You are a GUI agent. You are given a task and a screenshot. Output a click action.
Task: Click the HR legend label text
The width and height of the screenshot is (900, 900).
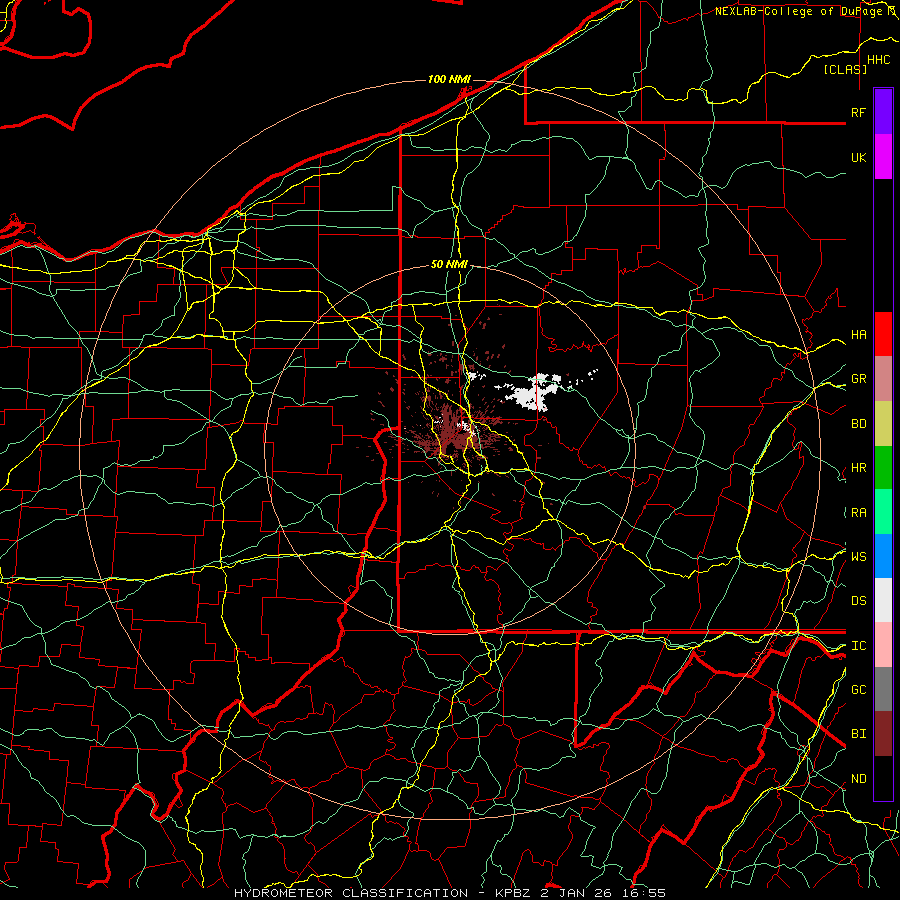pyautogui.click(x=859, y=468)
